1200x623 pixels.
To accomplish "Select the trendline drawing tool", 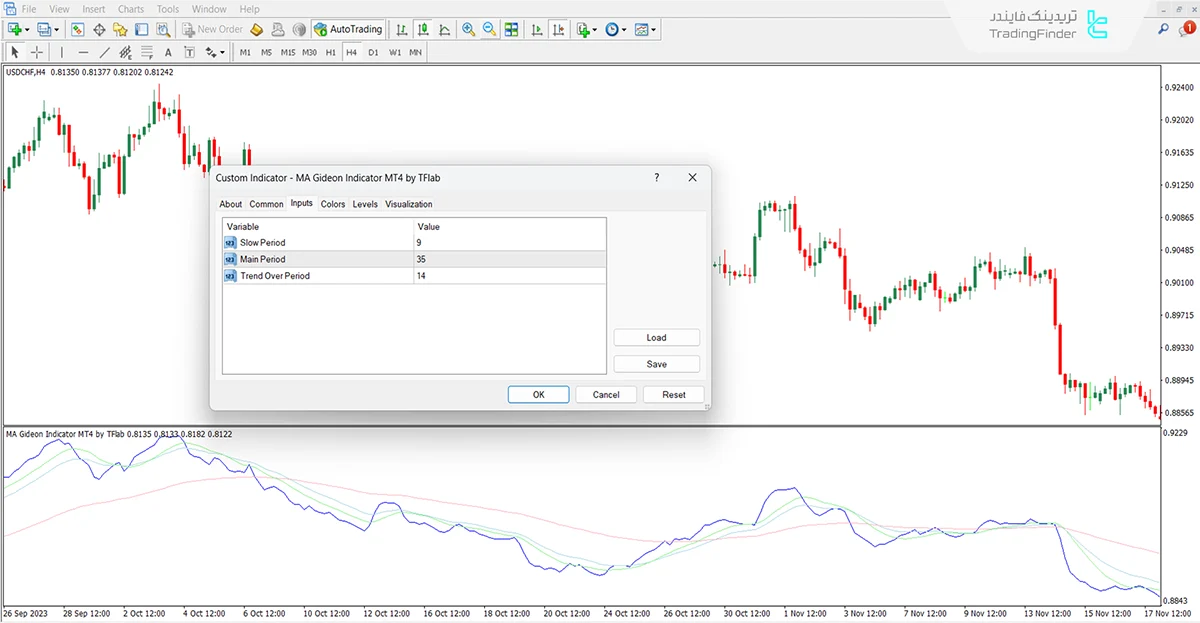I will (x=105, y=52).
